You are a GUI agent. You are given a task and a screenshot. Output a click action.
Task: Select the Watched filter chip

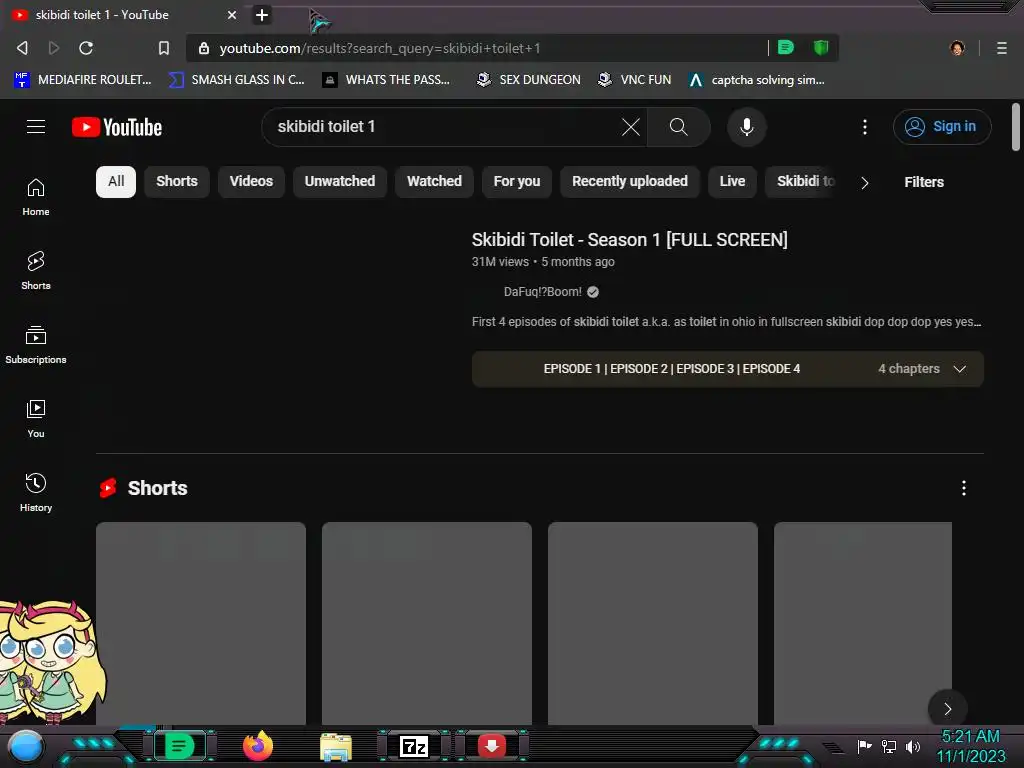[x=434, y=182]
